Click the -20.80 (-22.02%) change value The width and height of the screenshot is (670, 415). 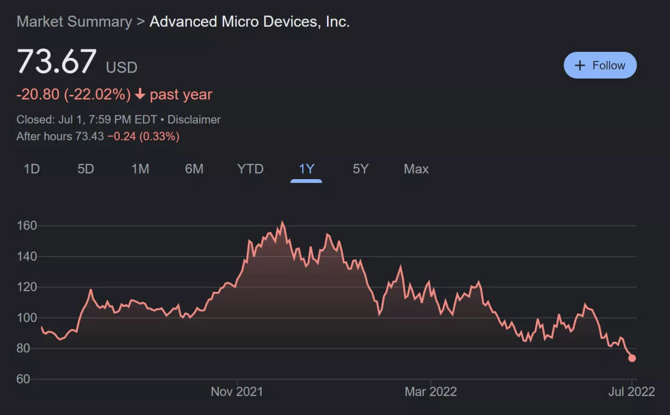73,95
